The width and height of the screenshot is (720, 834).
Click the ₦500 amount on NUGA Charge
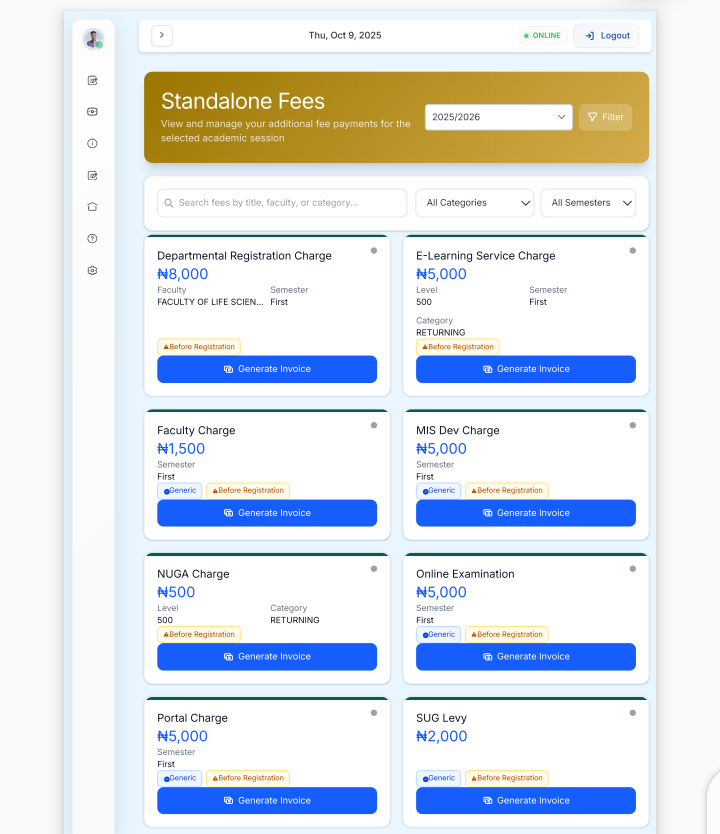176,592
